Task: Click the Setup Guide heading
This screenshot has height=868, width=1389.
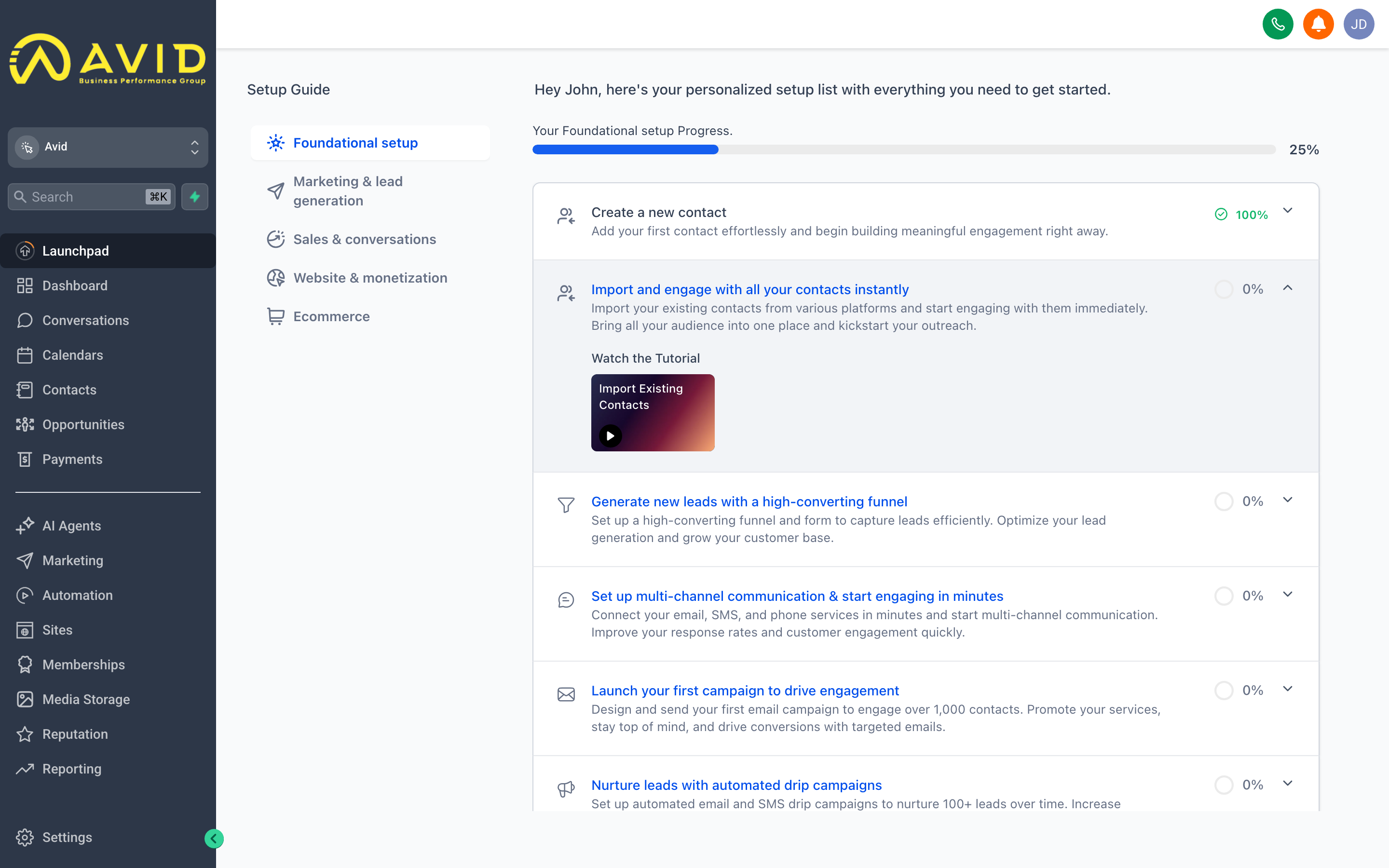Action: [288, 90]
